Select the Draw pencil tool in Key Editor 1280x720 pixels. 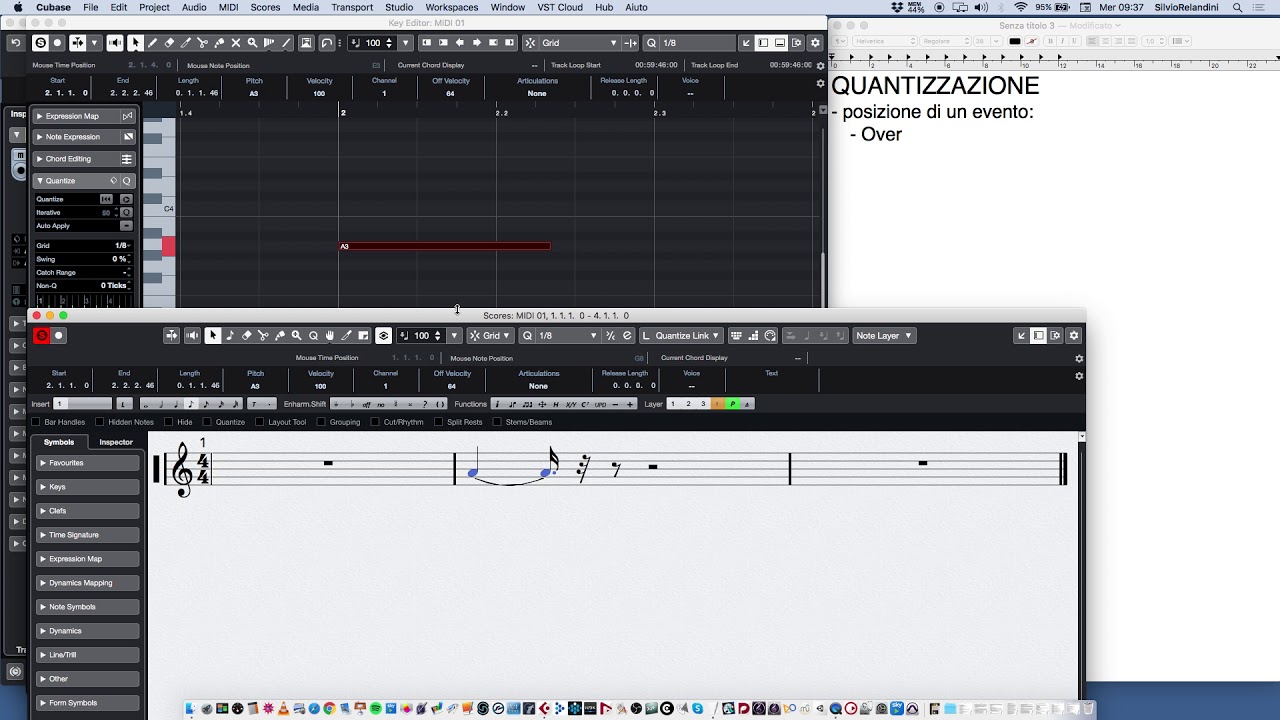tap(152, 43)
